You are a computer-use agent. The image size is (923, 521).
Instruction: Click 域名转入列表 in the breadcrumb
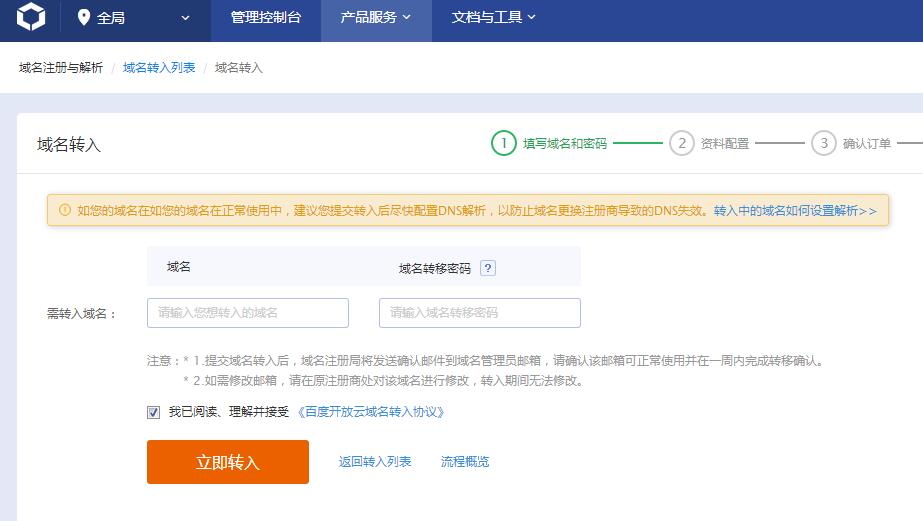tap(159, 68)
